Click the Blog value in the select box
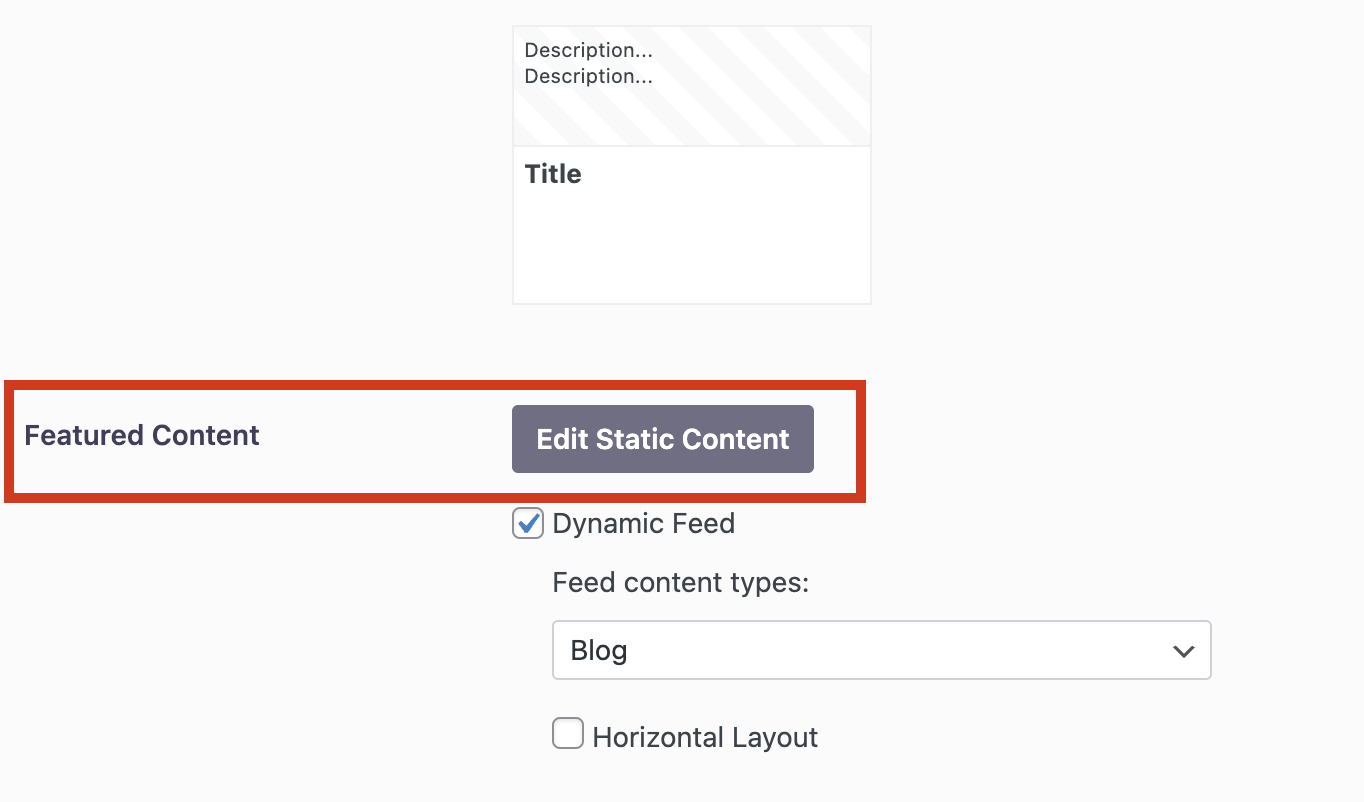This screenshot has width=1364, height=802. click(x=599, y=650)
